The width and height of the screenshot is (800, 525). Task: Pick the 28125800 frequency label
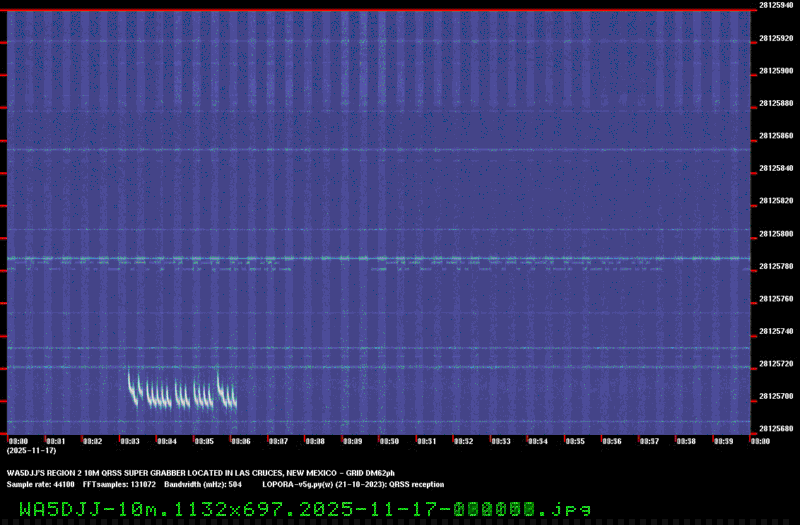(x=776, y=234)
